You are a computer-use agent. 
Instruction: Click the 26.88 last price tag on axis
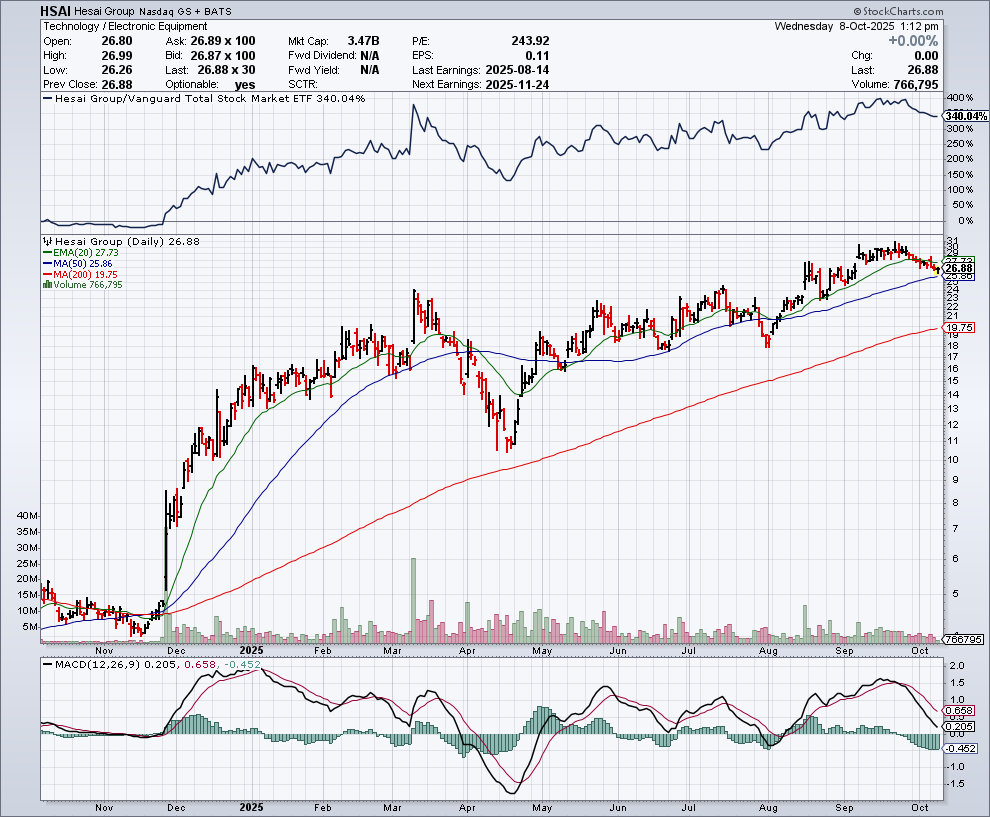click(x=959, y=268)
